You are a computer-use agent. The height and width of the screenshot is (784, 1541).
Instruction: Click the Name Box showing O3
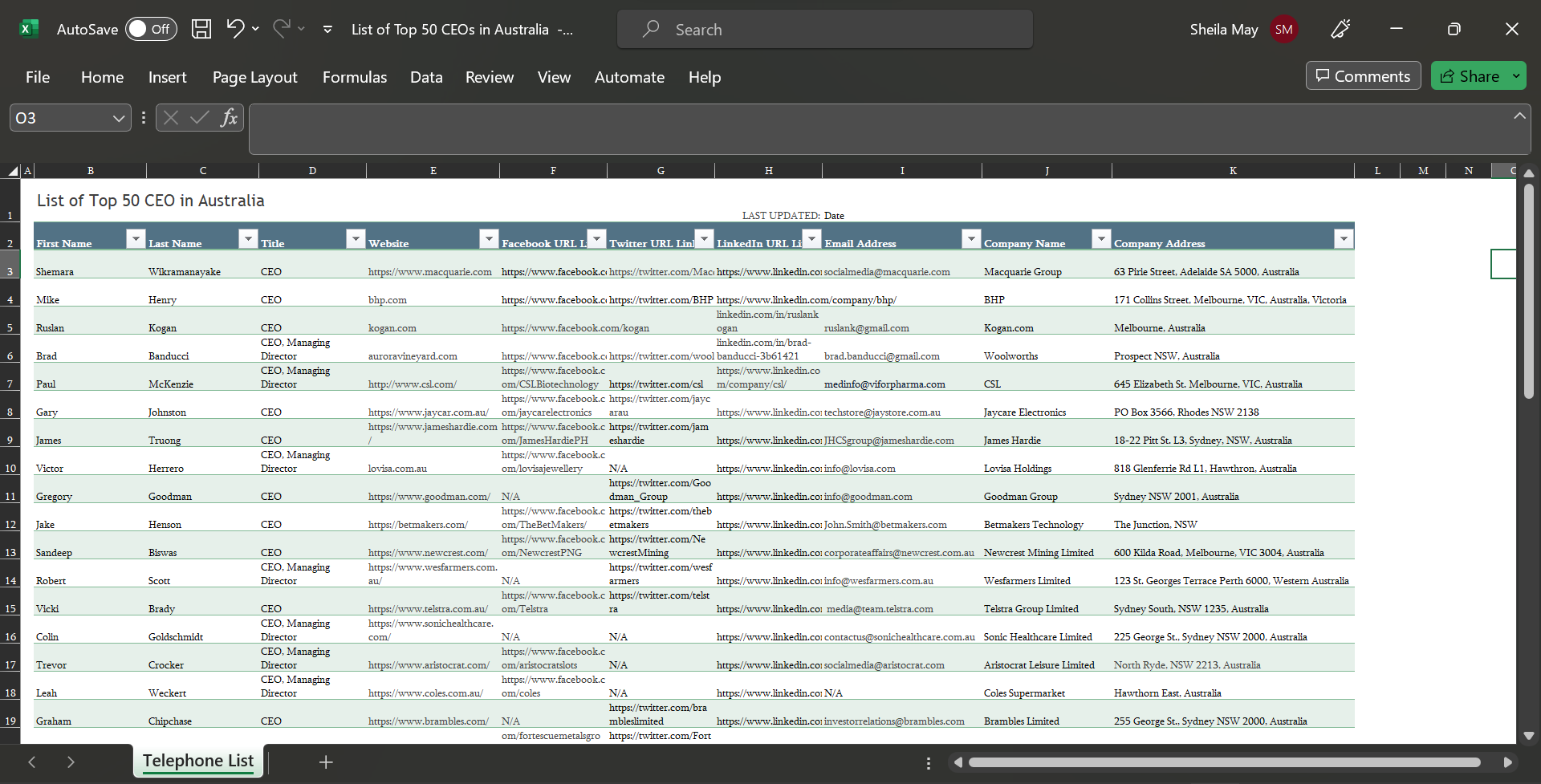[x=60, y=118]
